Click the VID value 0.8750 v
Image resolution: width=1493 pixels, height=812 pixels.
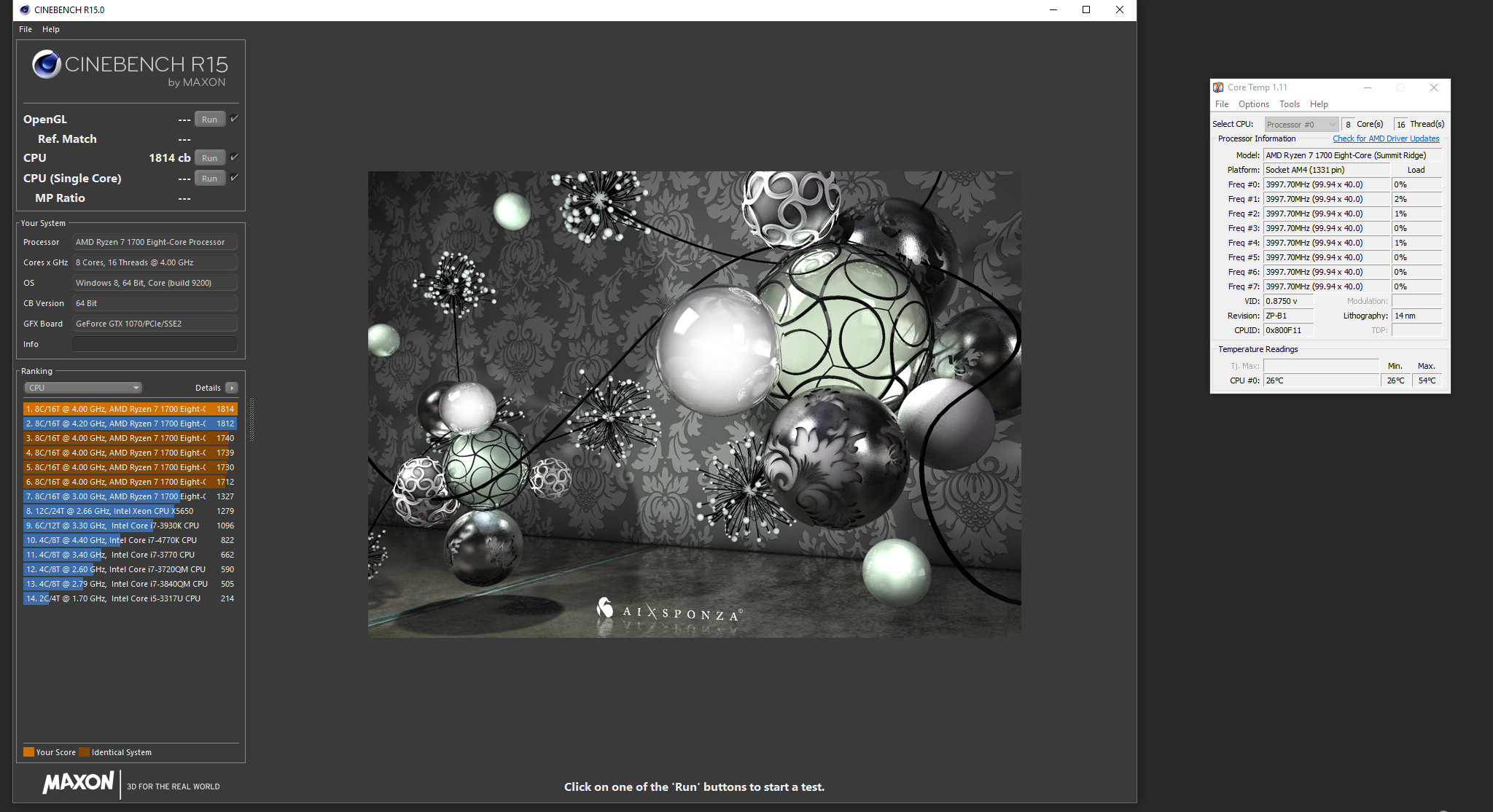click(x=1288, y=301)
